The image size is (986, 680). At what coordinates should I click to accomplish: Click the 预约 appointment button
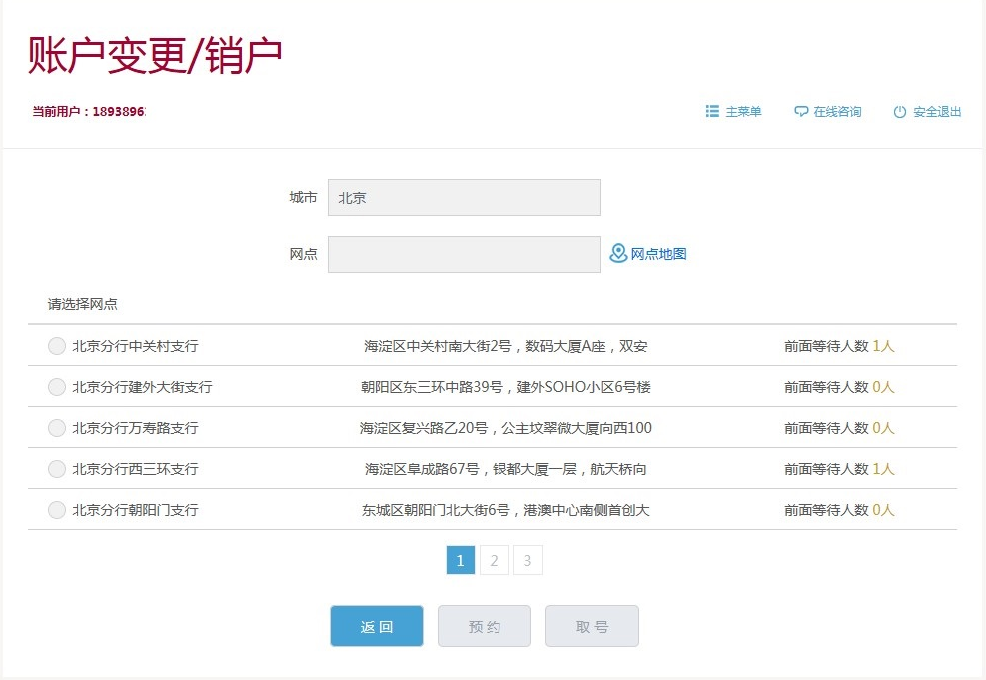tap(484, 627)
